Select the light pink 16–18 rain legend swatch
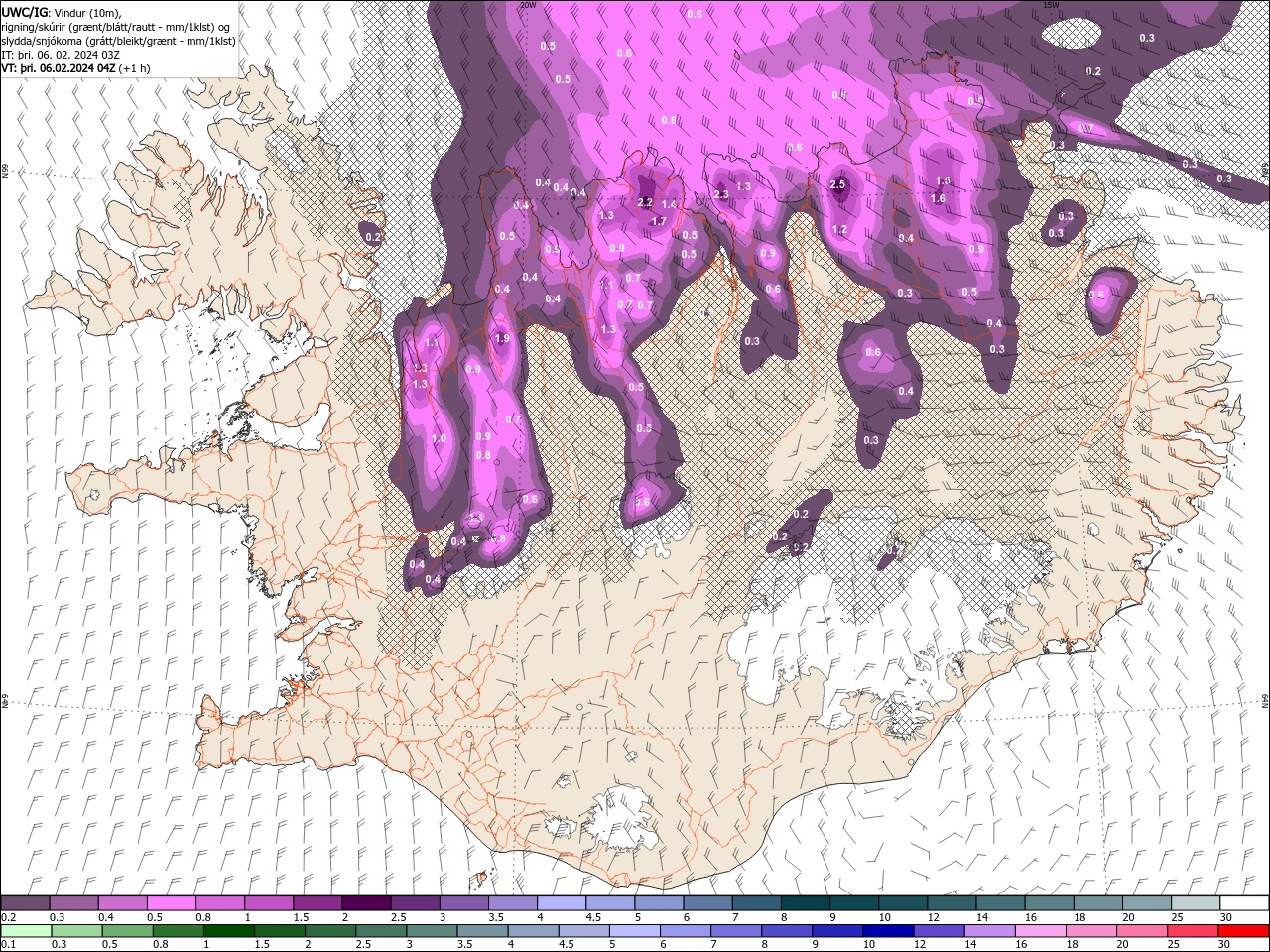Screen dimensions: 1270x952 (x=1040, y=930)
